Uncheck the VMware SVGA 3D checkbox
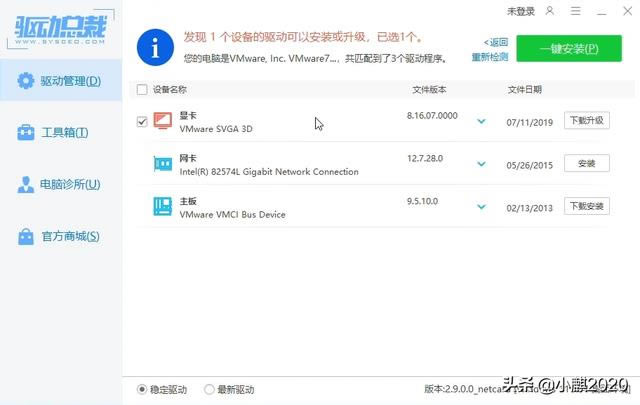This screenshot has width=640, height=405. [142, 121]
